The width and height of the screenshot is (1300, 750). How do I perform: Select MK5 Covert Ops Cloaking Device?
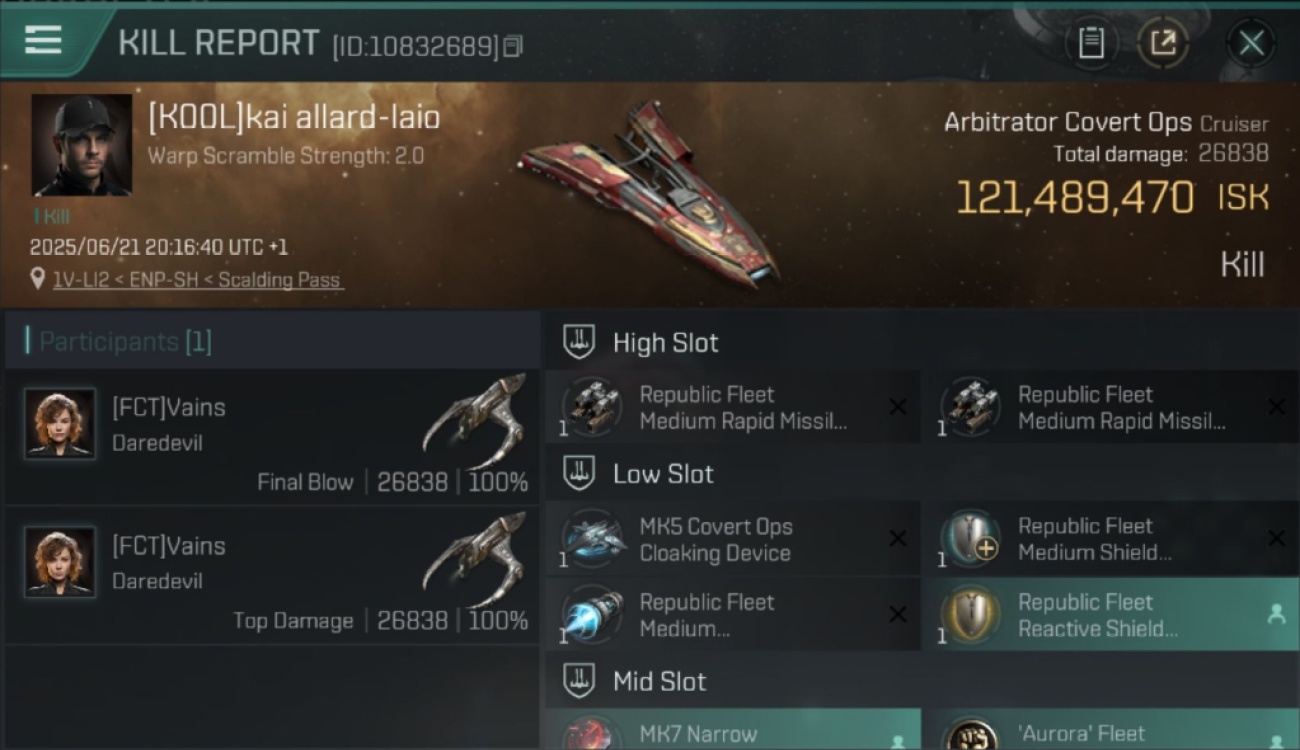[x=733, y=539]
